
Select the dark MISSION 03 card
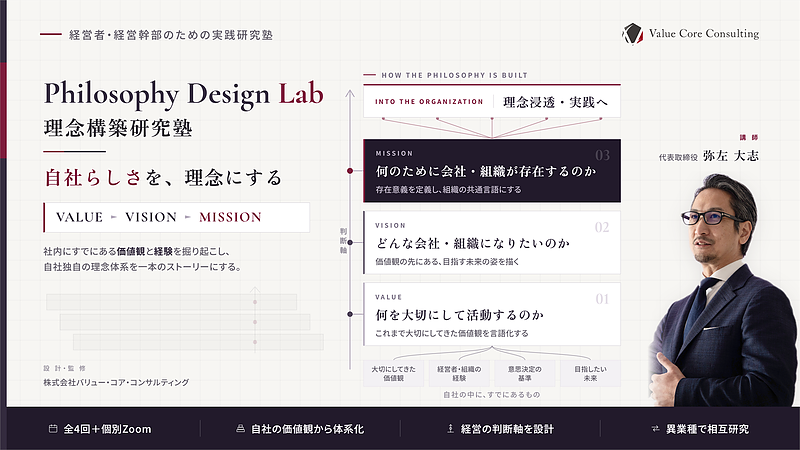[492, 170]
